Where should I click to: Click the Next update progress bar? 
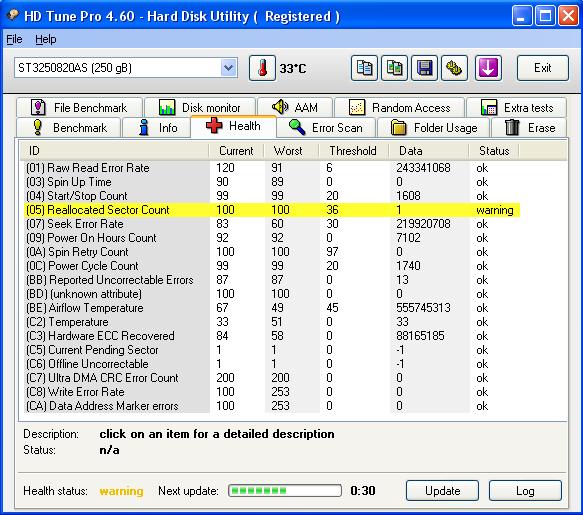point(285,491)
